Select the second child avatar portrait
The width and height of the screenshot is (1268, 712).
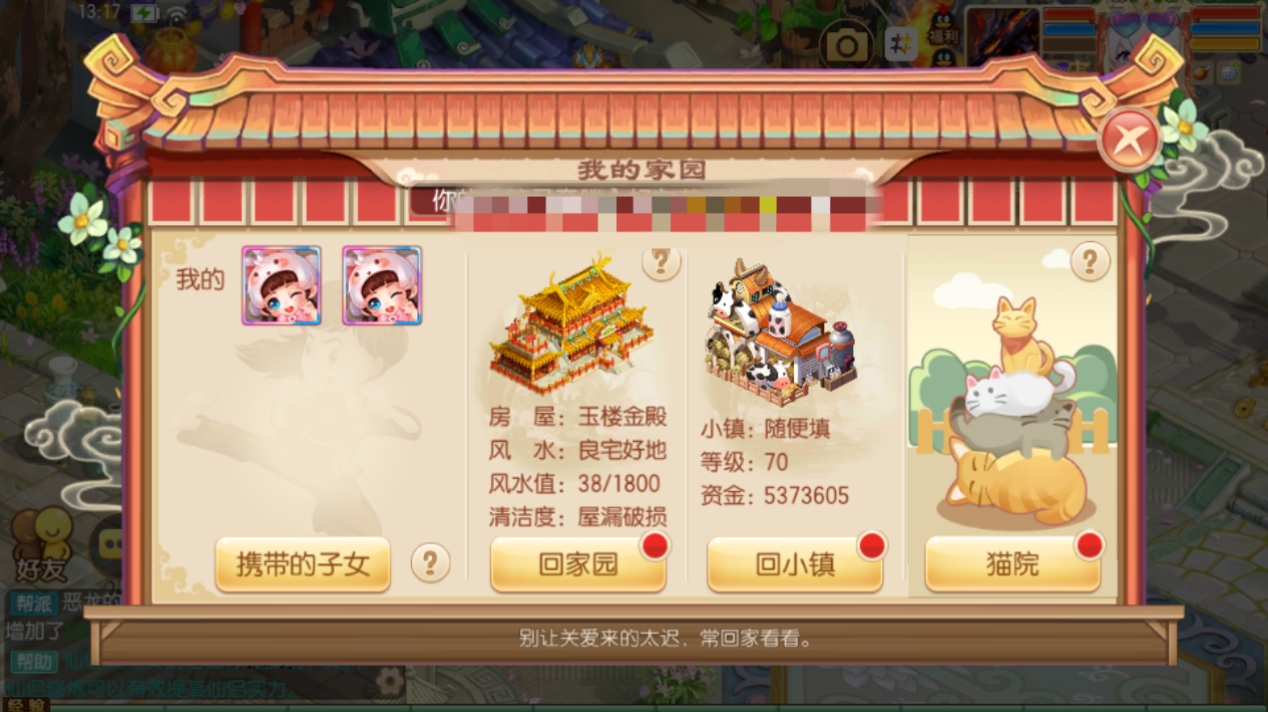pos(382,286)
